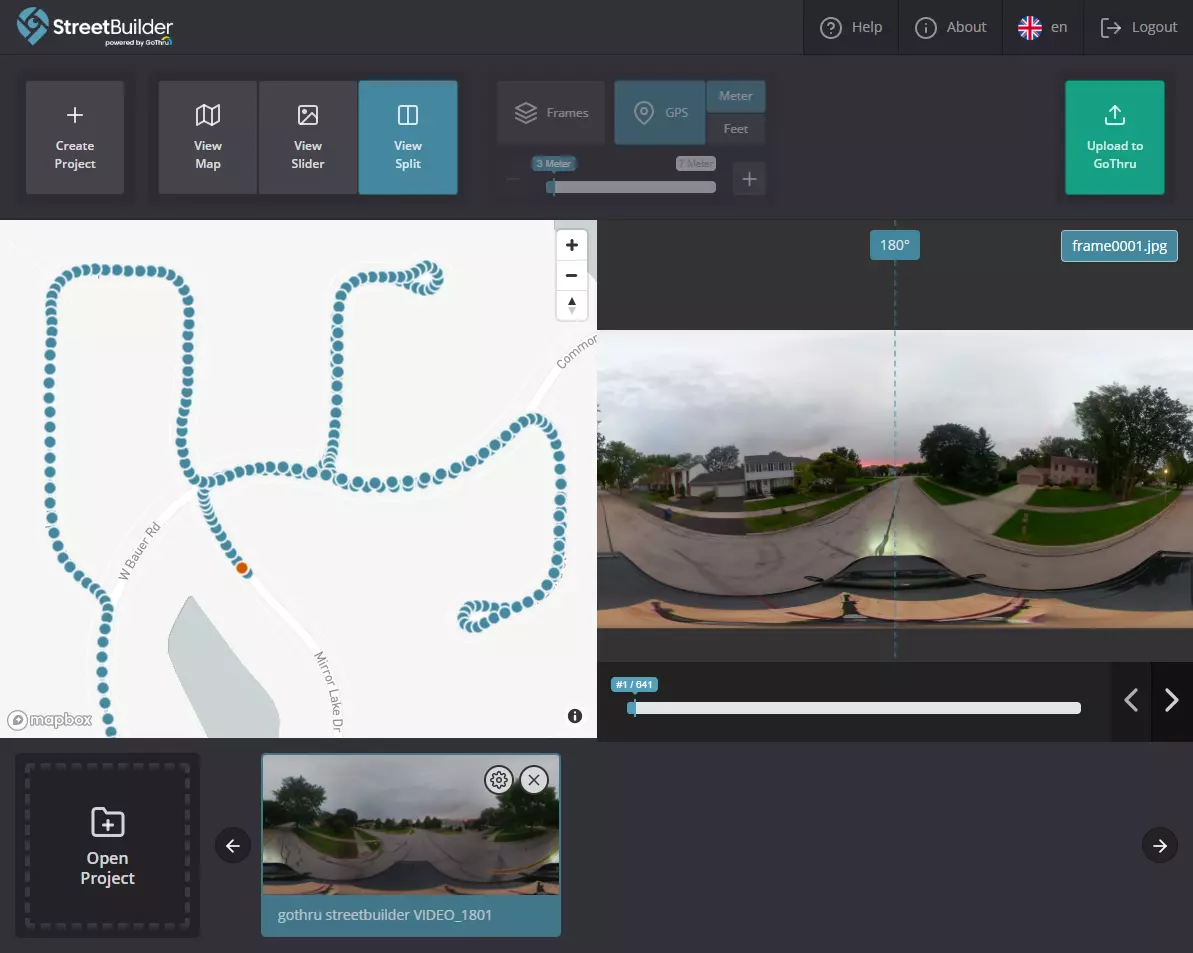Remove the VIDEO_1801 project thumbnail
This screenshot has height=953, width=1193.
(x=534, y=780)
